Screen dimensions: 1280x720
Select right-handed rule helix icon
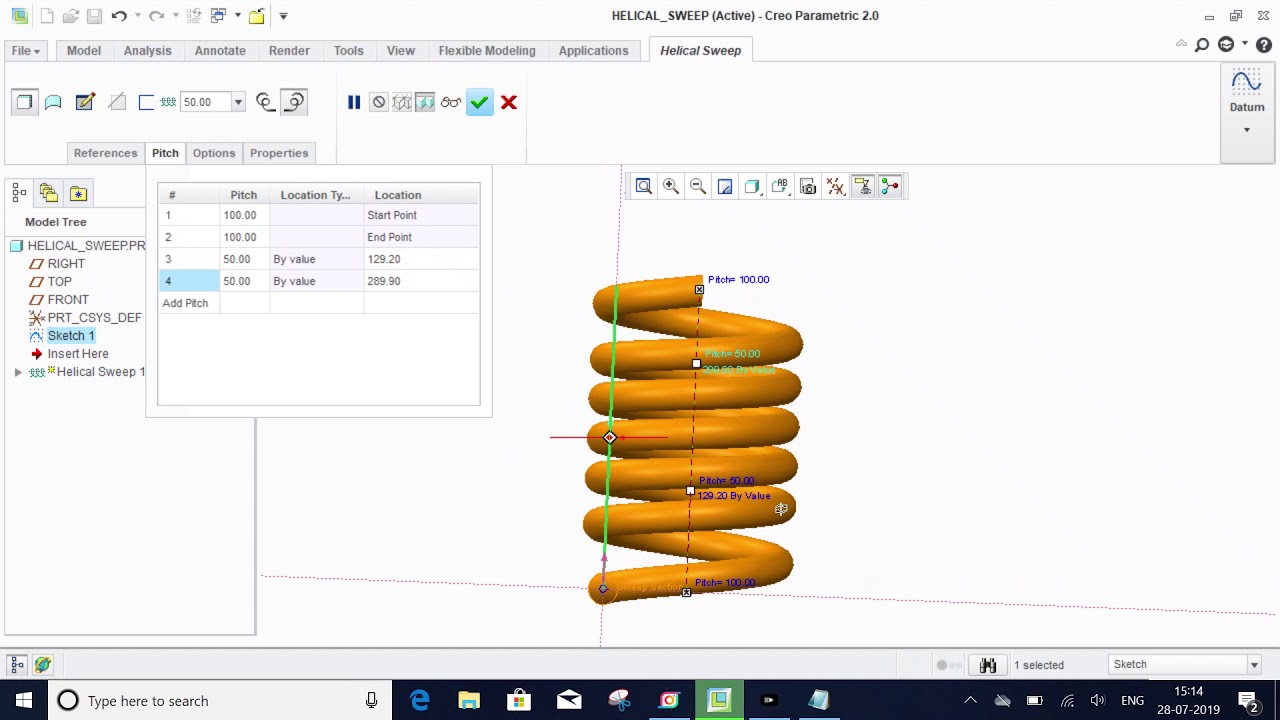coord(294,101)
